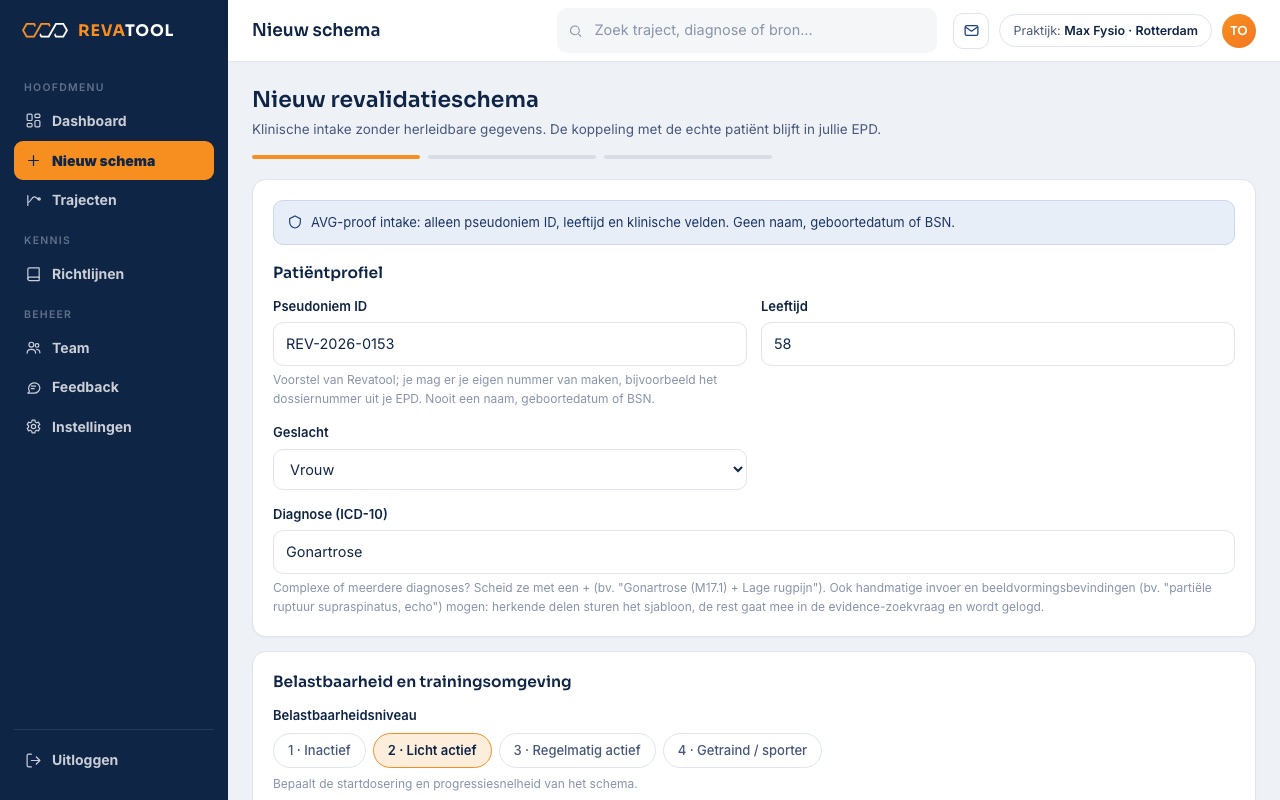Click the Leeftijd field with 58
This screenshot has width=1280, height=800.
coord(998,344)
